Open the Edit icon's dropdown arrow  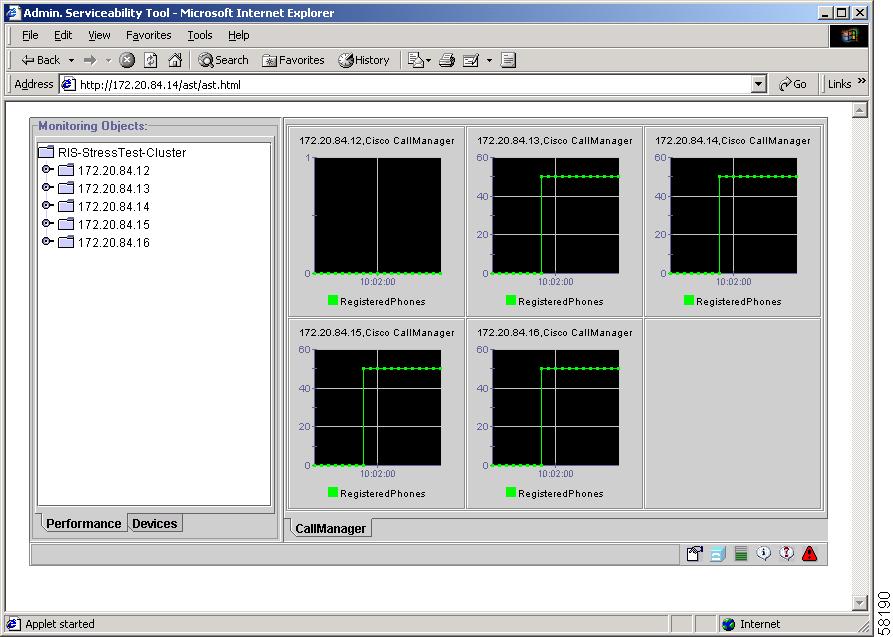tap(489, 60)
